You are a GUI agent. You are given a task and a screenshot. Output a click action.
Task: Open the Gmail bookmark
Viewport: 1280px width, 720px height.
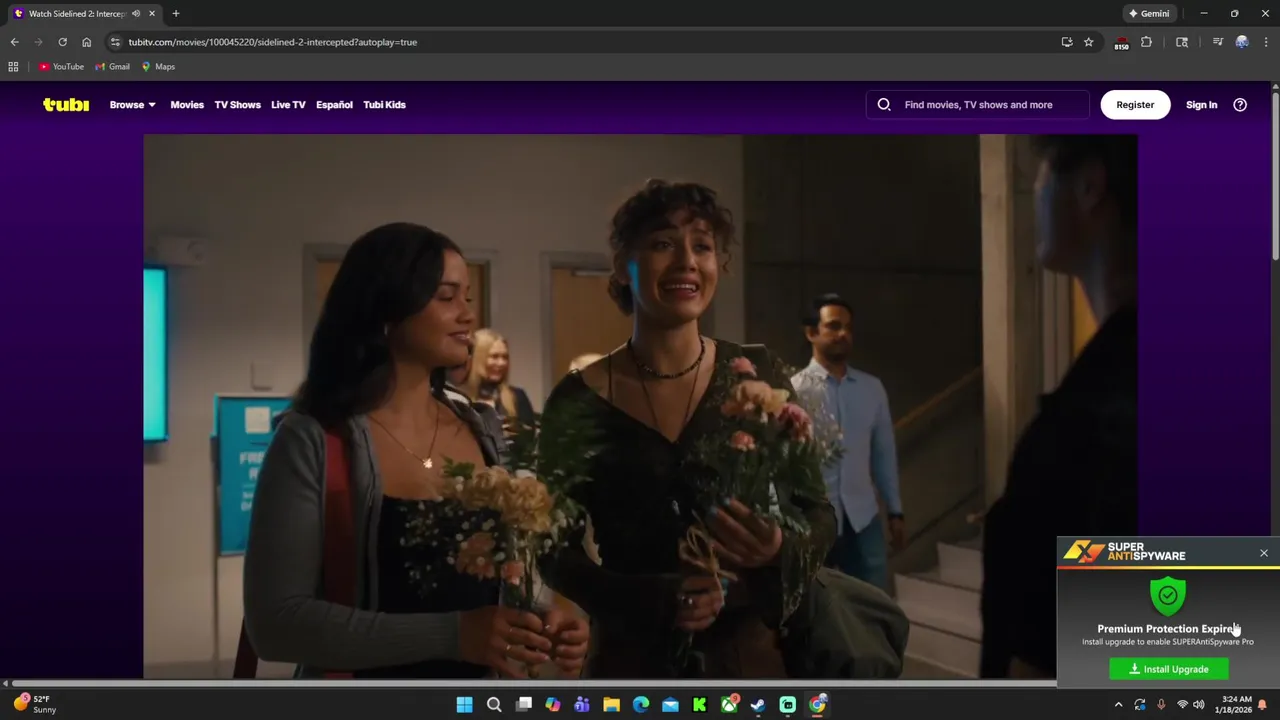pos(112,67)
